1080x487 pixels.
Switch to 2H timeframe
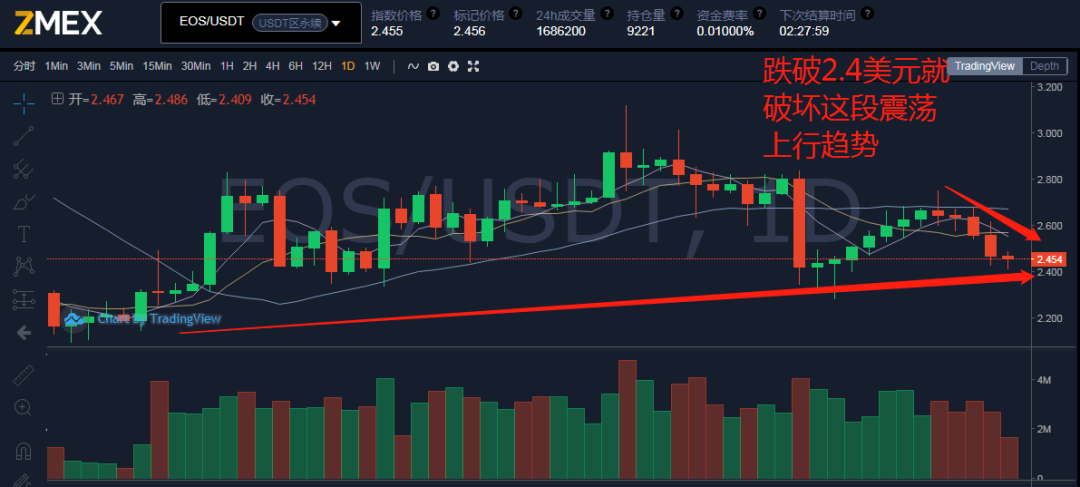click(x=249, y=66)
